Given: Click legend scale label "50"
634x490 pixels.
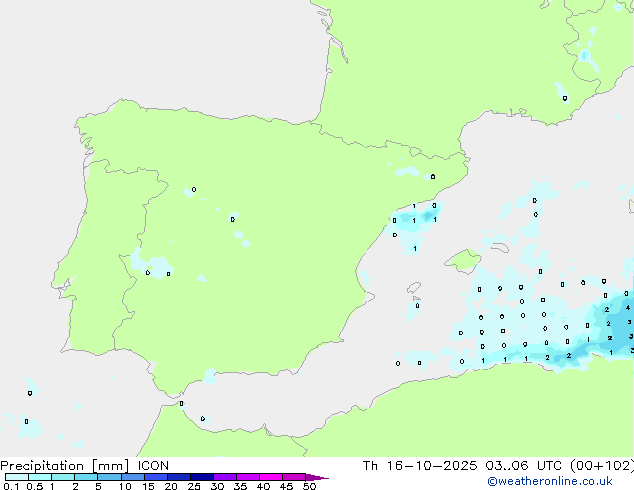Looking at the screenshot, I should click(309, 486).
